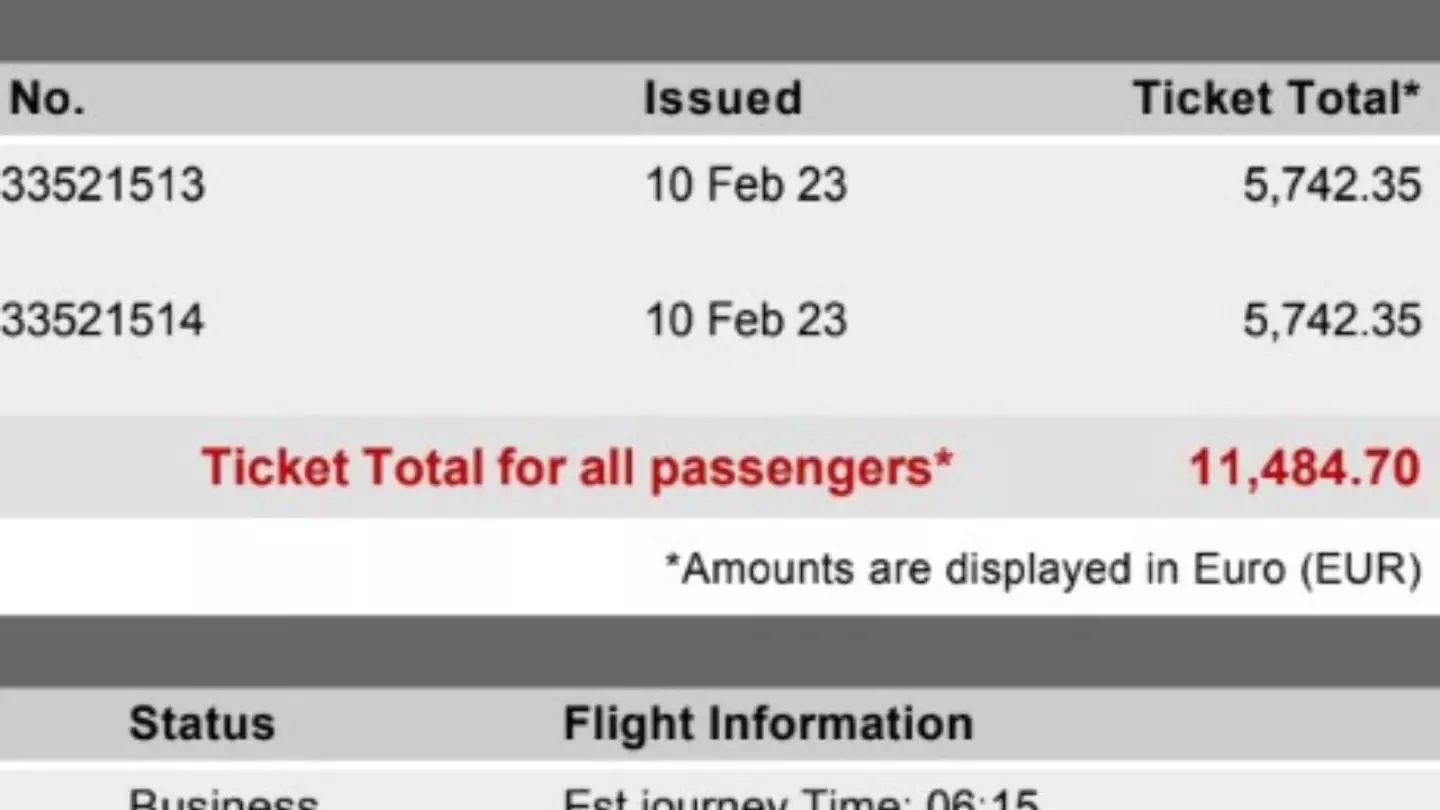Click the dark gray bar above Status header

tap(720, 650)
